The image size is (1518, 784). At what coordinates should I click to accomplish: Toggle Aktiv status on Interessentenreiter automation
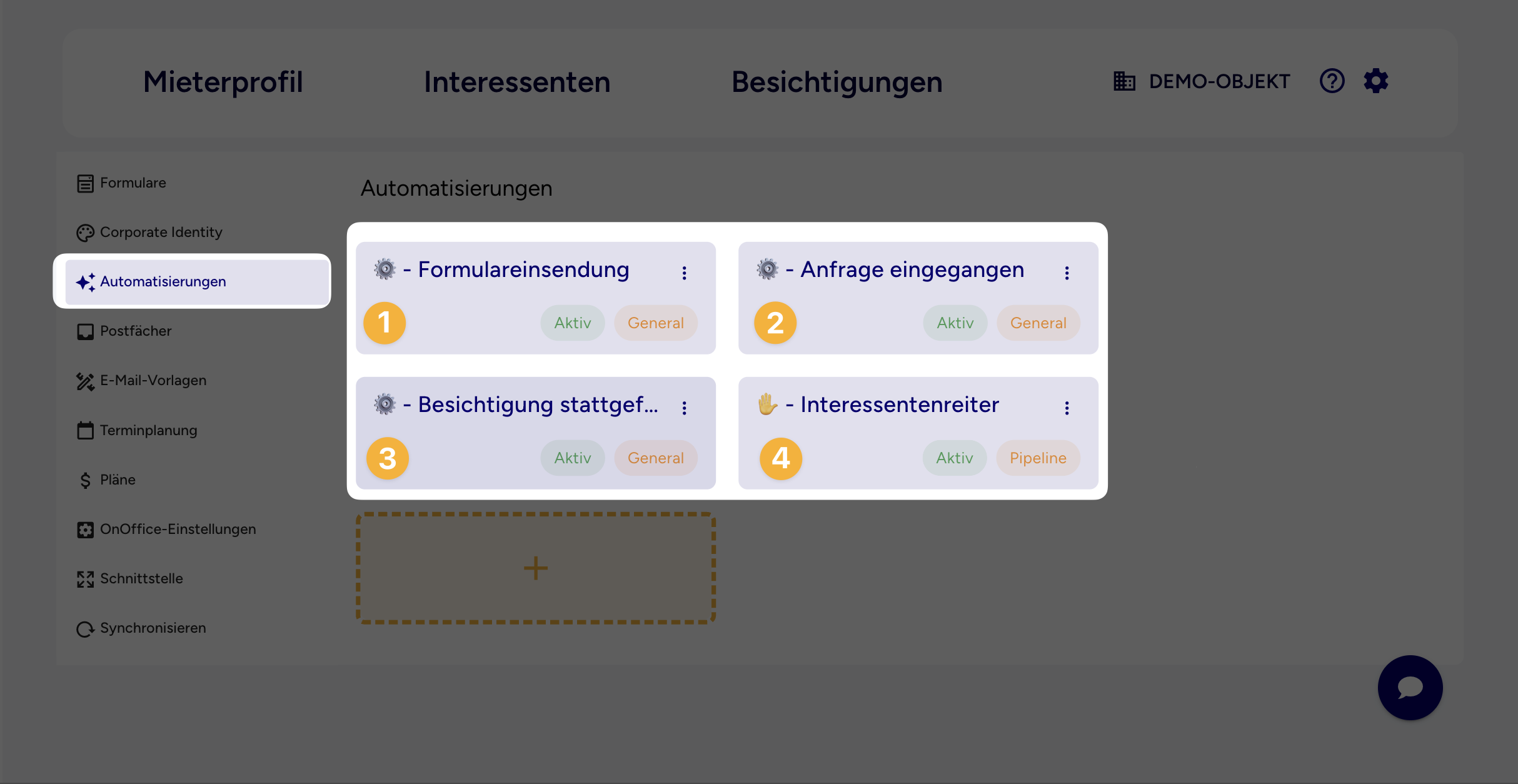tap(954, 458)
